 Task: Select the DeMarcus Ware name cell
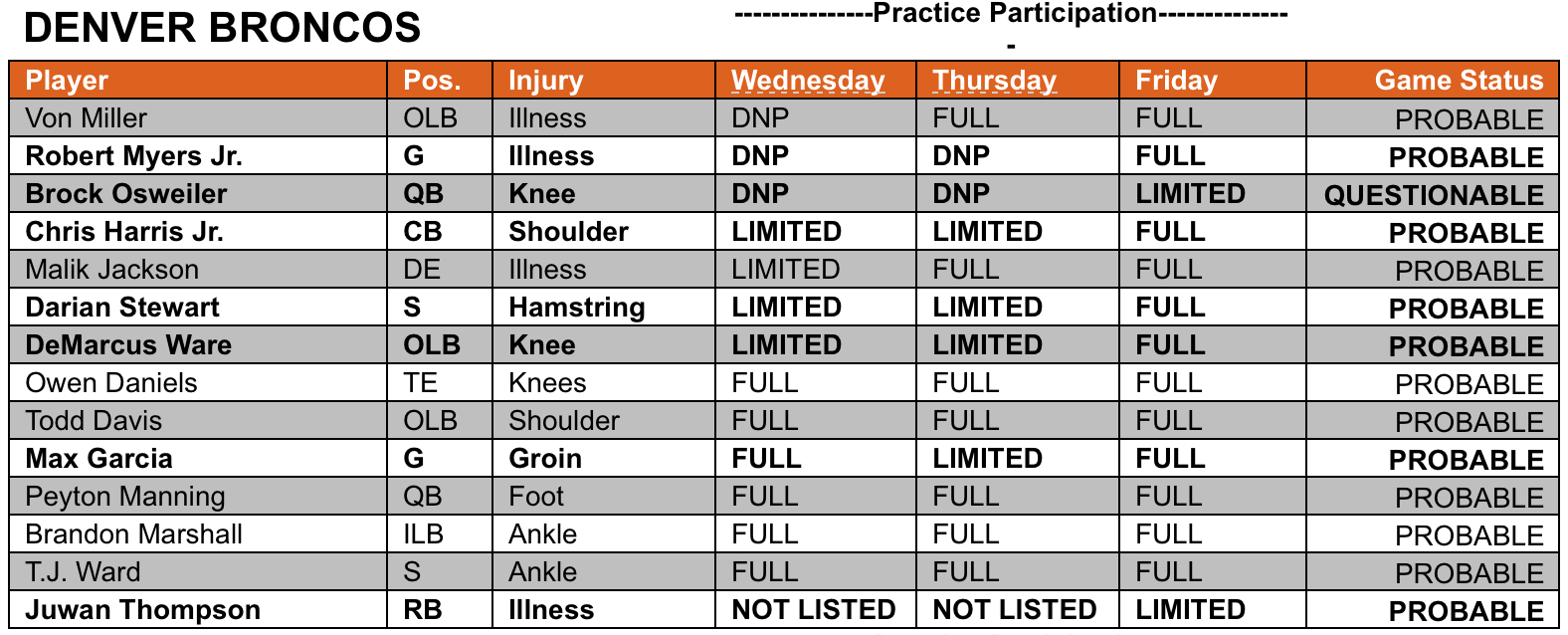tap(198, 345)
